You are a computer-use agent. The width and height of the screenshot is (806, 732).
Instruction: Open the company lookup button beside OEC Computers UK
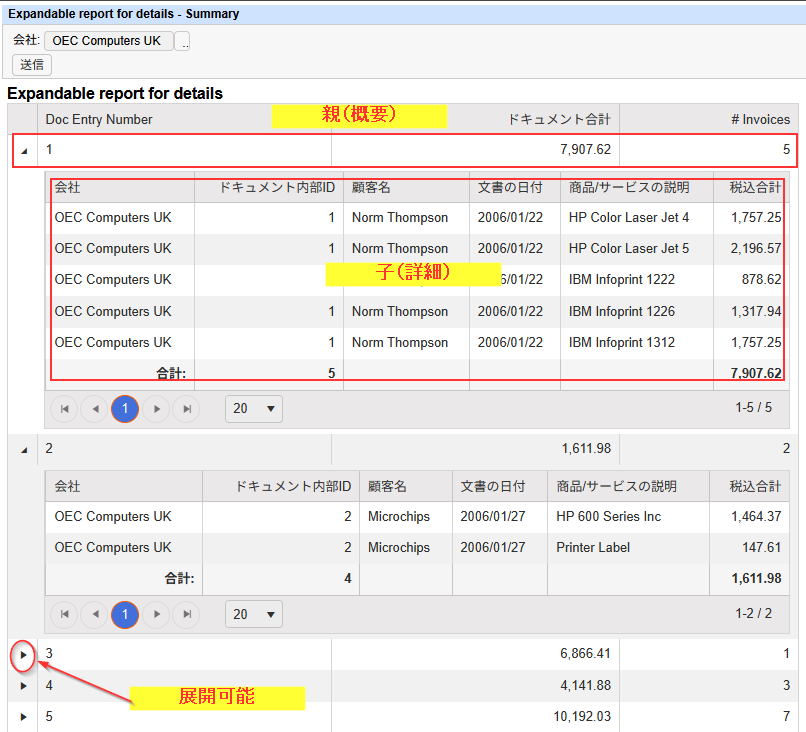[x=182, y=41]
